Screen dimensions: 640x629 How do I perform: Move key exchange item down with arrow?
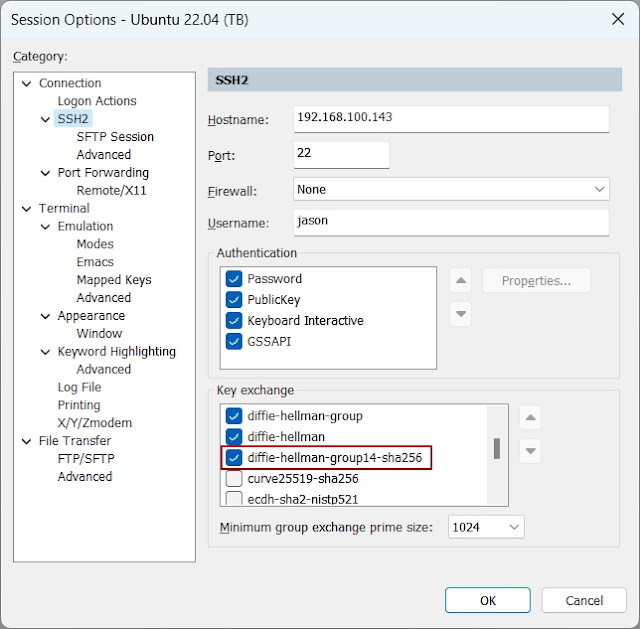(530, 451)
